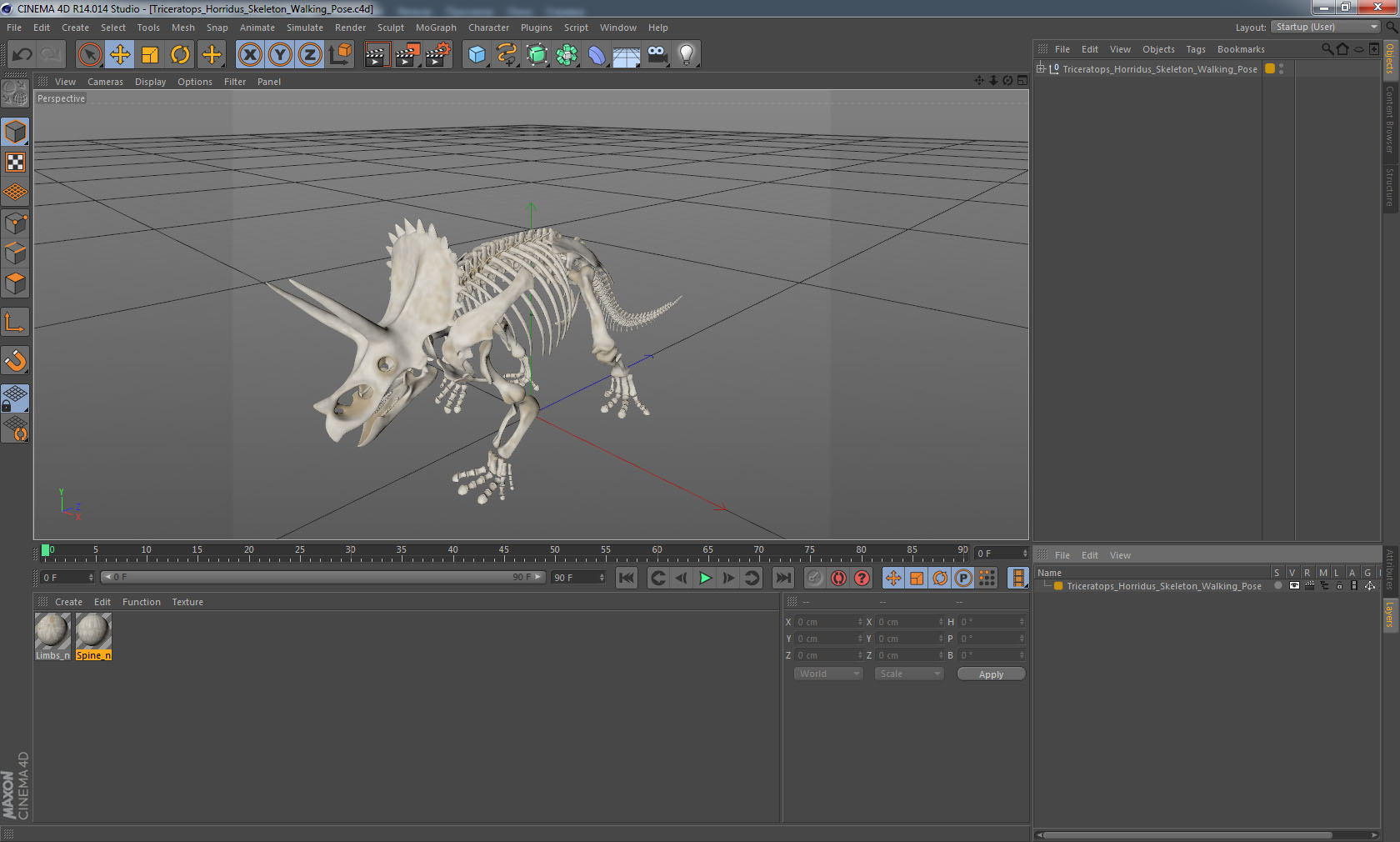Toggle snapping magnet icon

16,360
